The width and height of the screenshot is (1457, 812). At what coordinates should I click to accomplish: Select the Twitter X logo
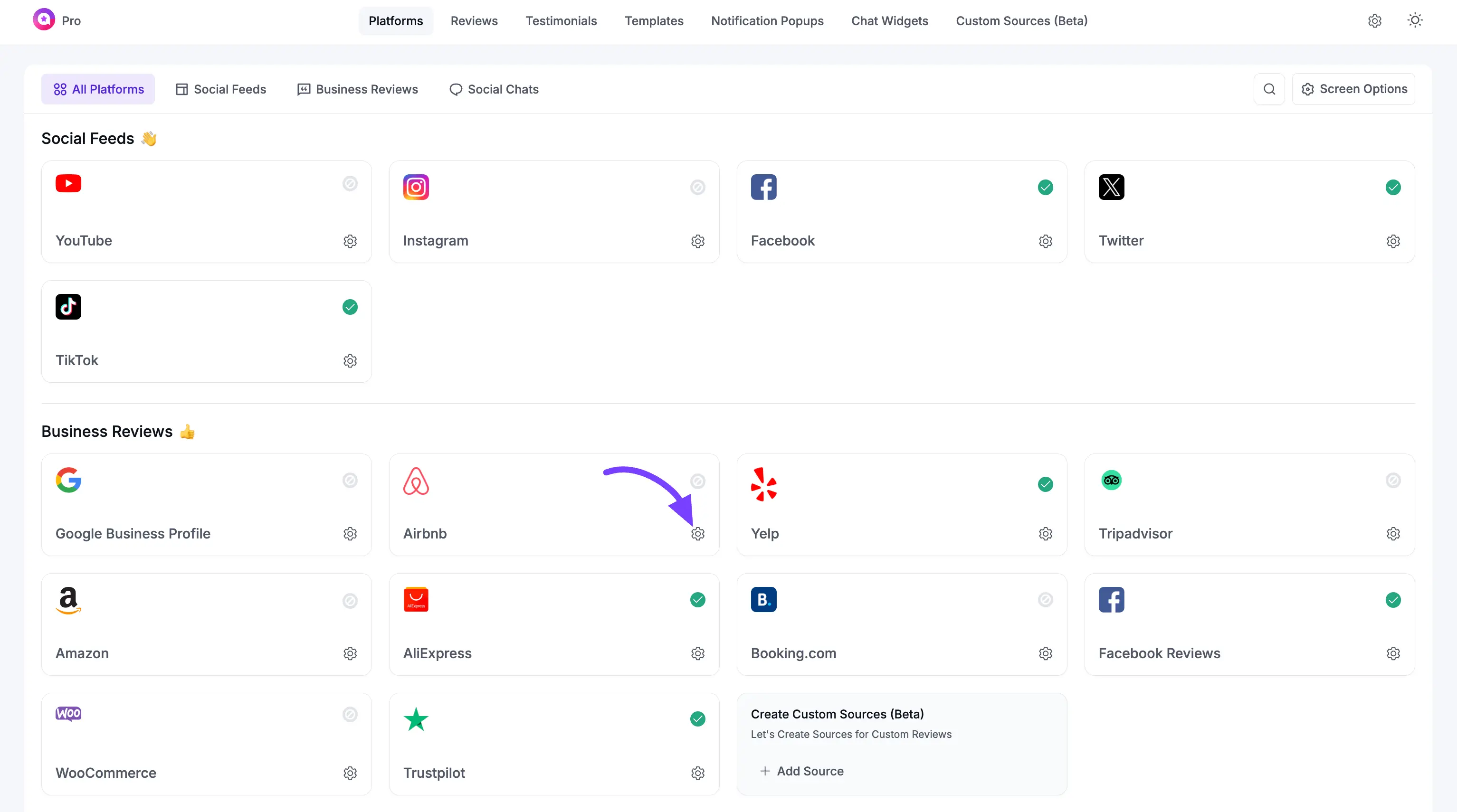click(x=1111, y=187)
